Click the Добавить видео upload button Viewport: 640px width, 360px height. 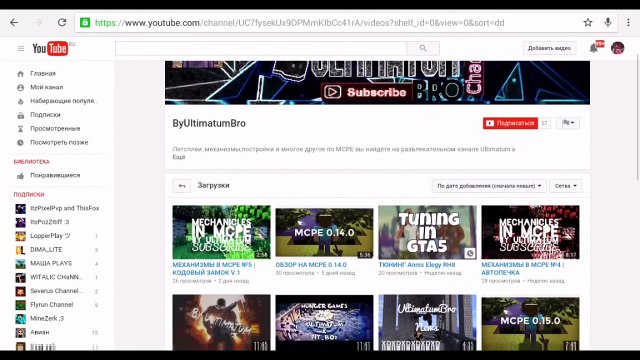pyautogui.click(x=549, y=48)
